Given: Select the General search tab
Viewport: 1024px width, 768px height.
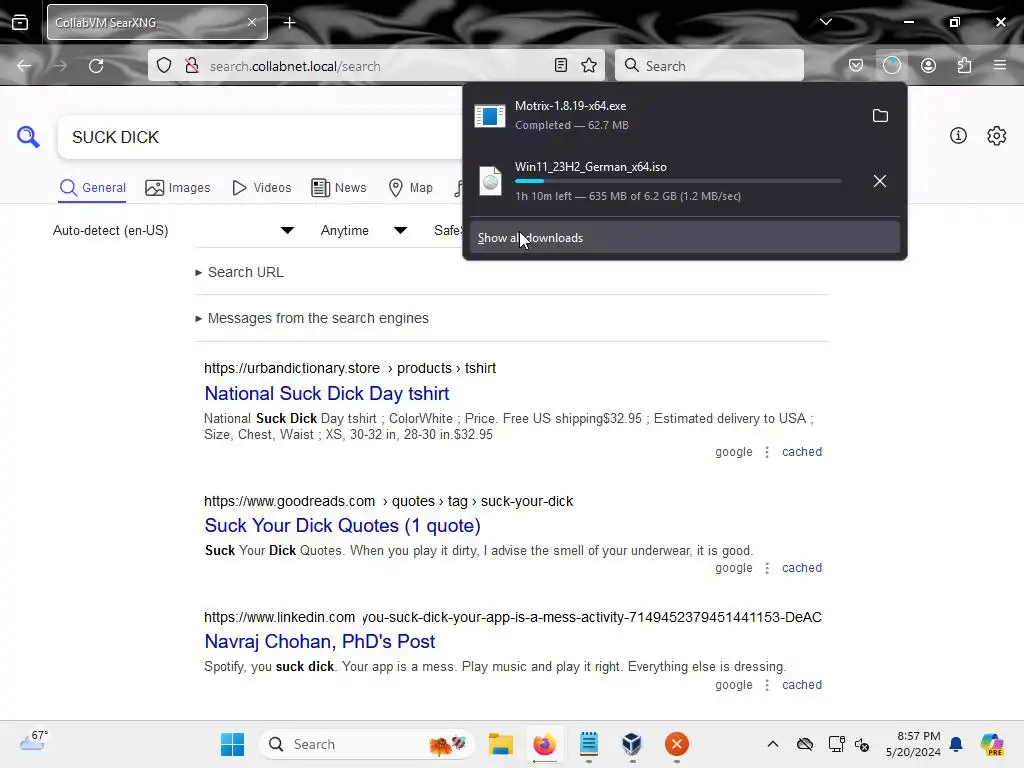Looking at the screenshot, I should (x=93, y=188).
